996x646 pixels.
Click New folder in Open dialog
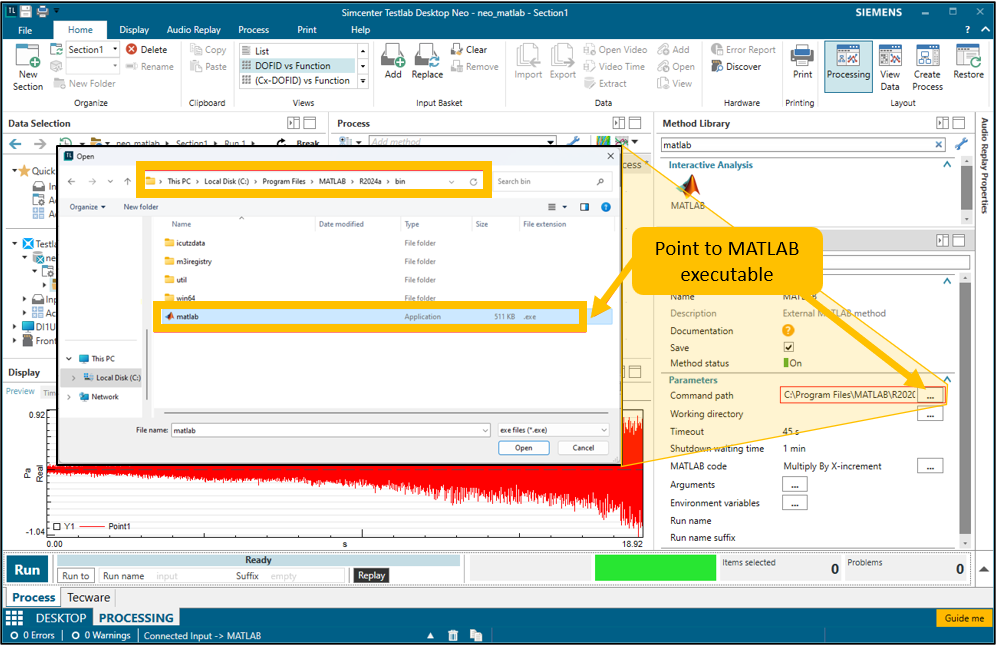point(141,207)
